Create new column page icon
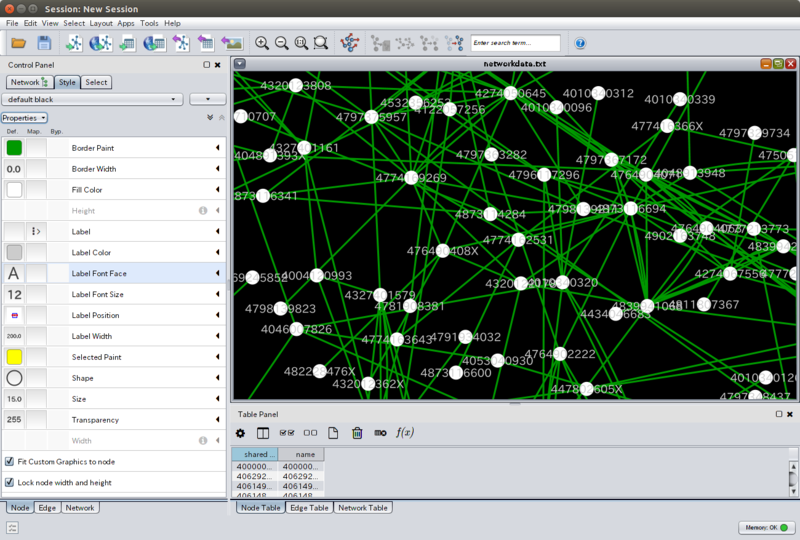The width and height of the screenshot is (800, 540). pyautogui.click(x=333, y=433)
